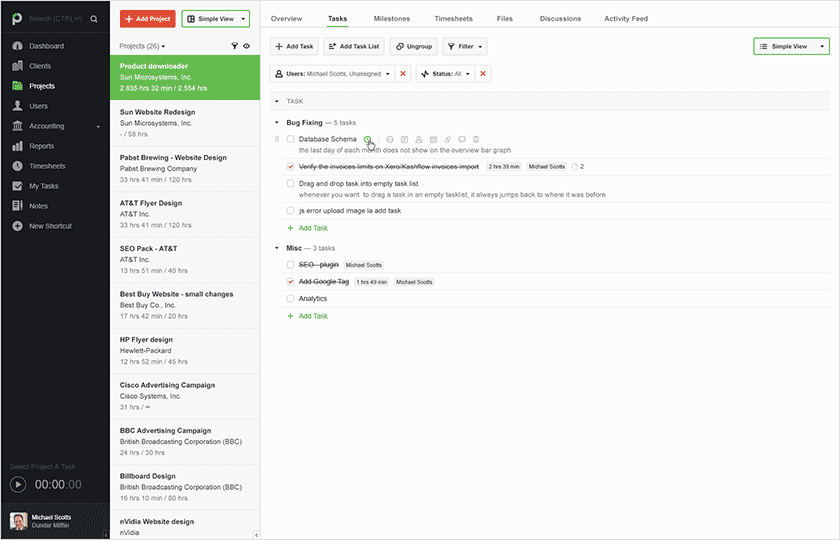This screenshot has width=840, height=540.
Task: Open the Filter dropdown in tasks toolbar
Action: pos(465,46)
